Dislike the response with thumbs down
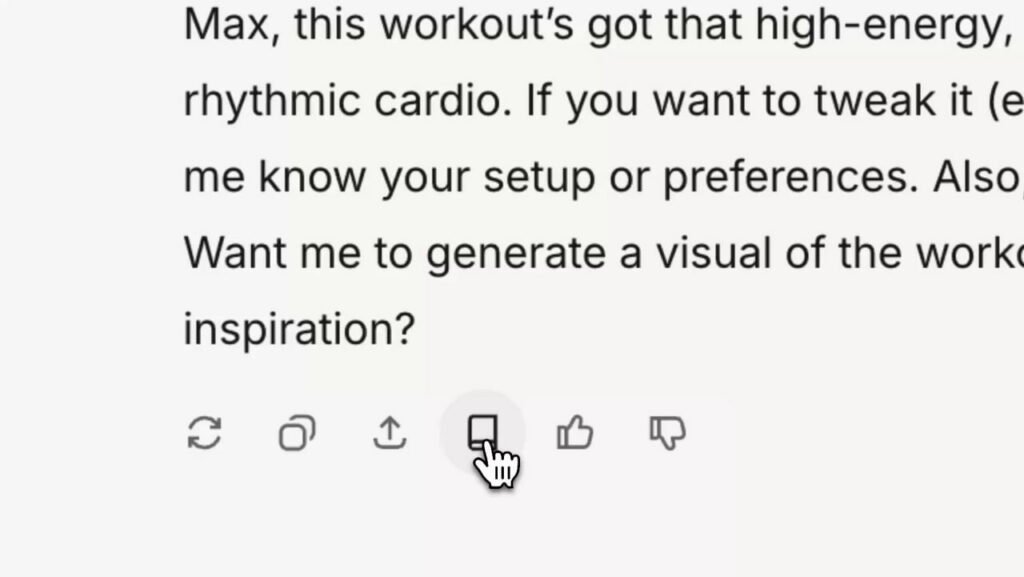The width and height of the screenshot is (1024, 577). pyautogui.click(x=667, y=434)
